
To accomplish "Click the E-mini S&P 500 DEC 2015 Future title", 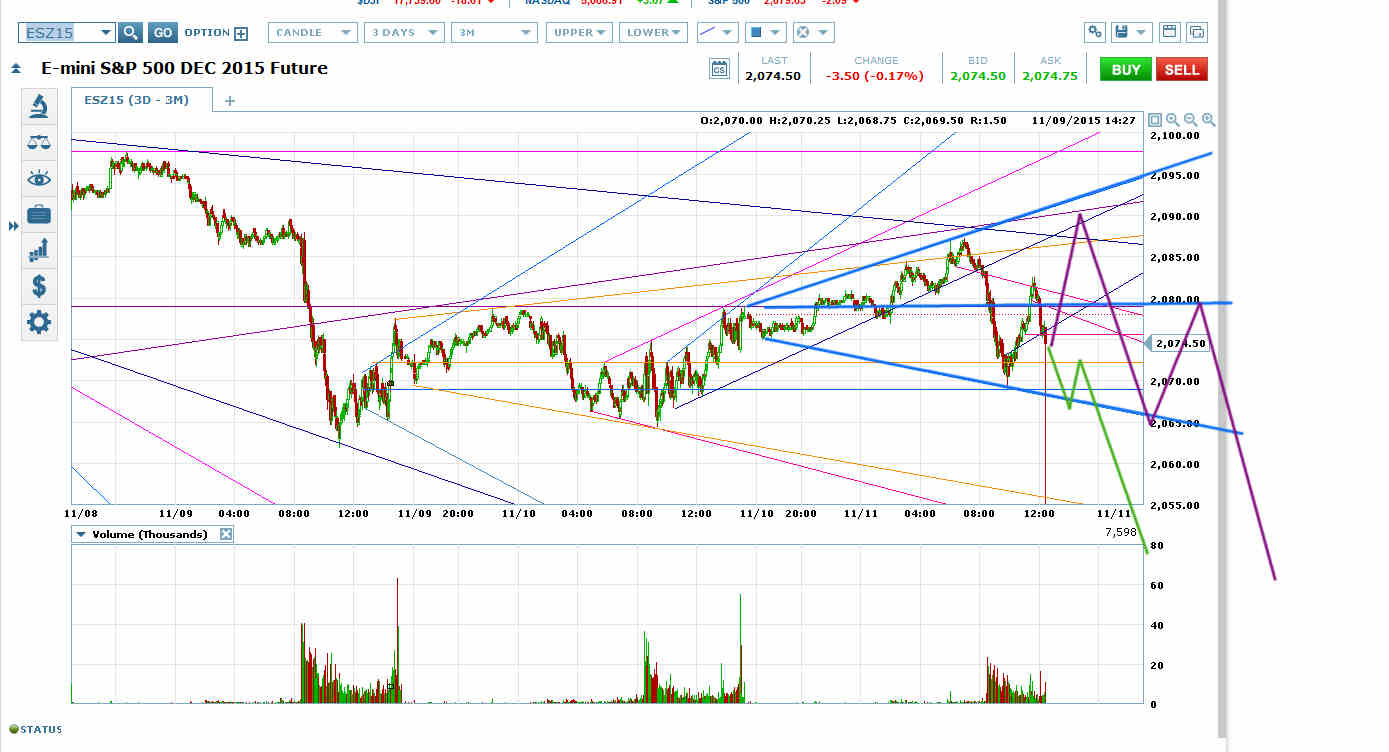I will pyautogui.click(x=184, y=69).
